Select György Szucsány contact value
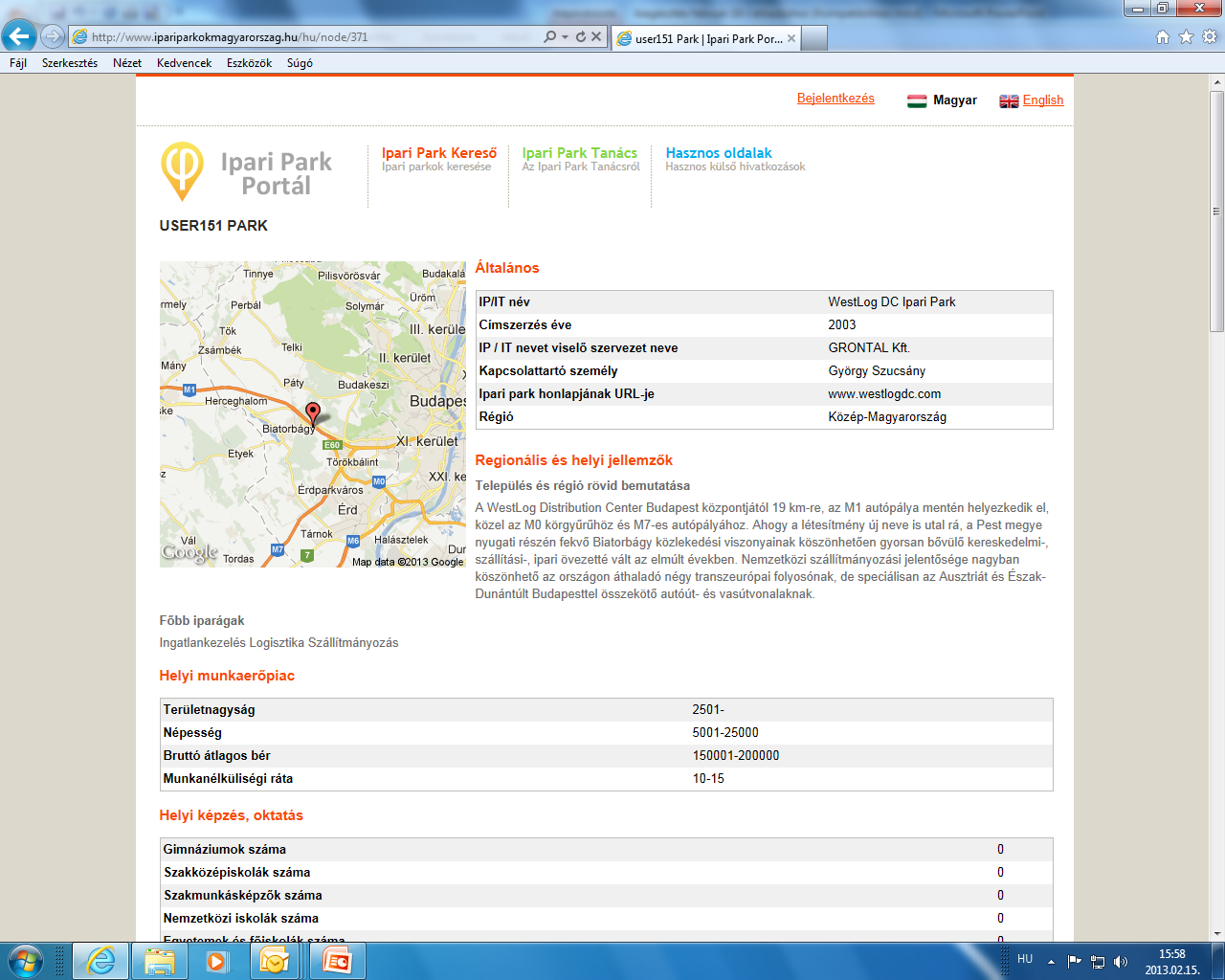This screenshot has width=1225, height=980. [877, 370]
